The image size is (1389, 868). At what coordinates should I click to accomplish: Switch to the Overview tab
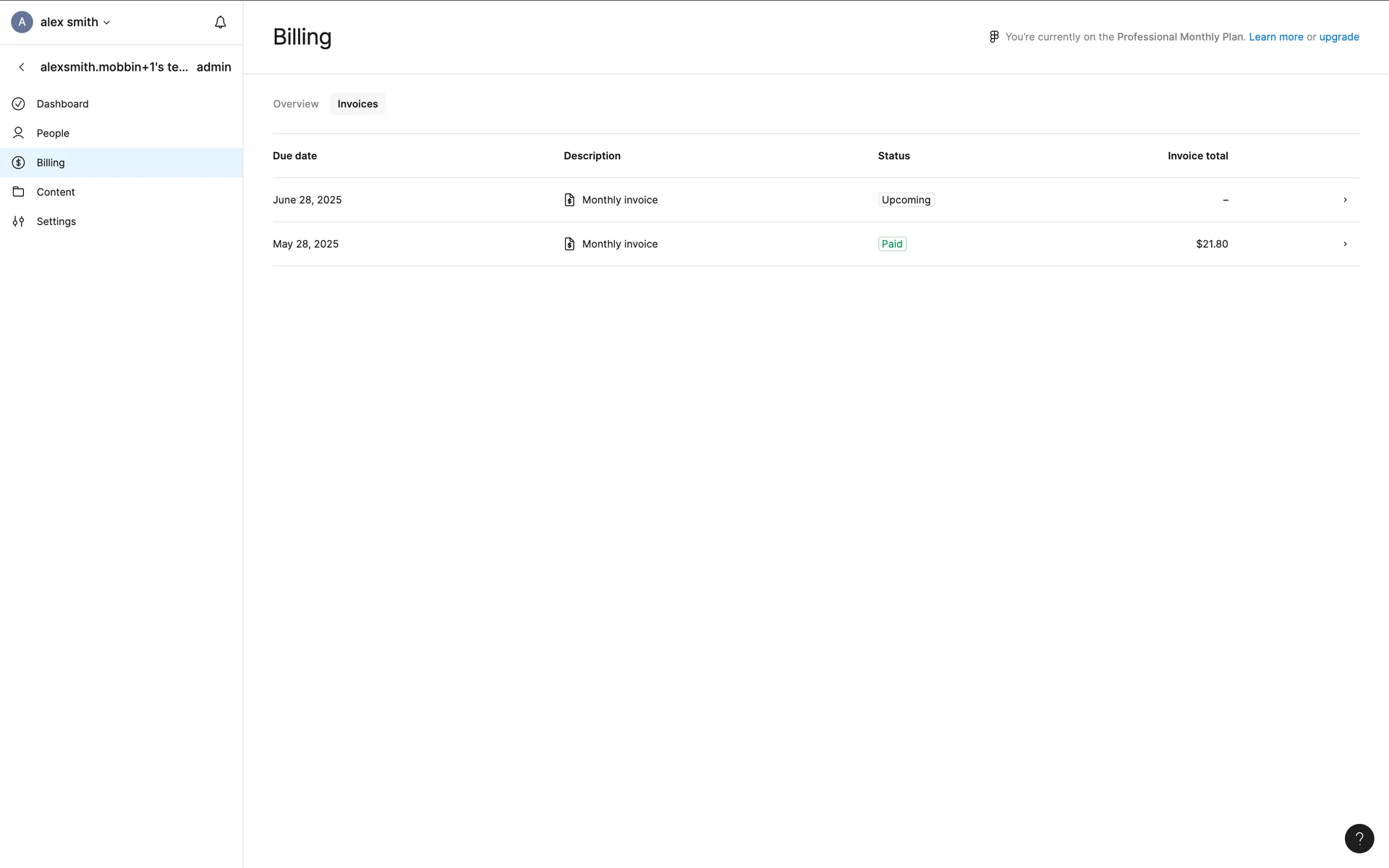295,104
